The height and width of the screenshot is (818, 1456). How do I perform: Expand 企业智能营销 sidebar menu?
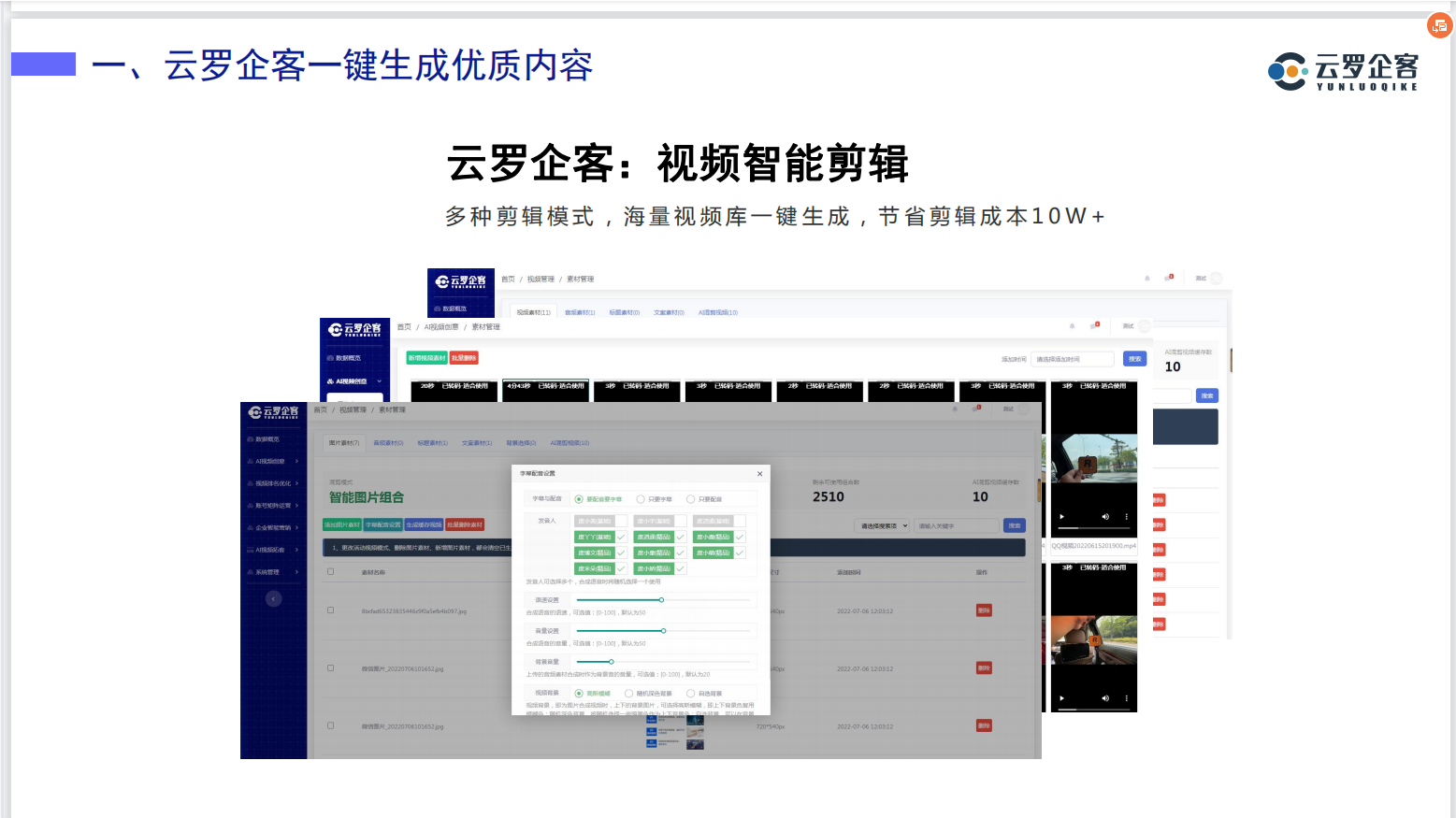click(273, 528)
